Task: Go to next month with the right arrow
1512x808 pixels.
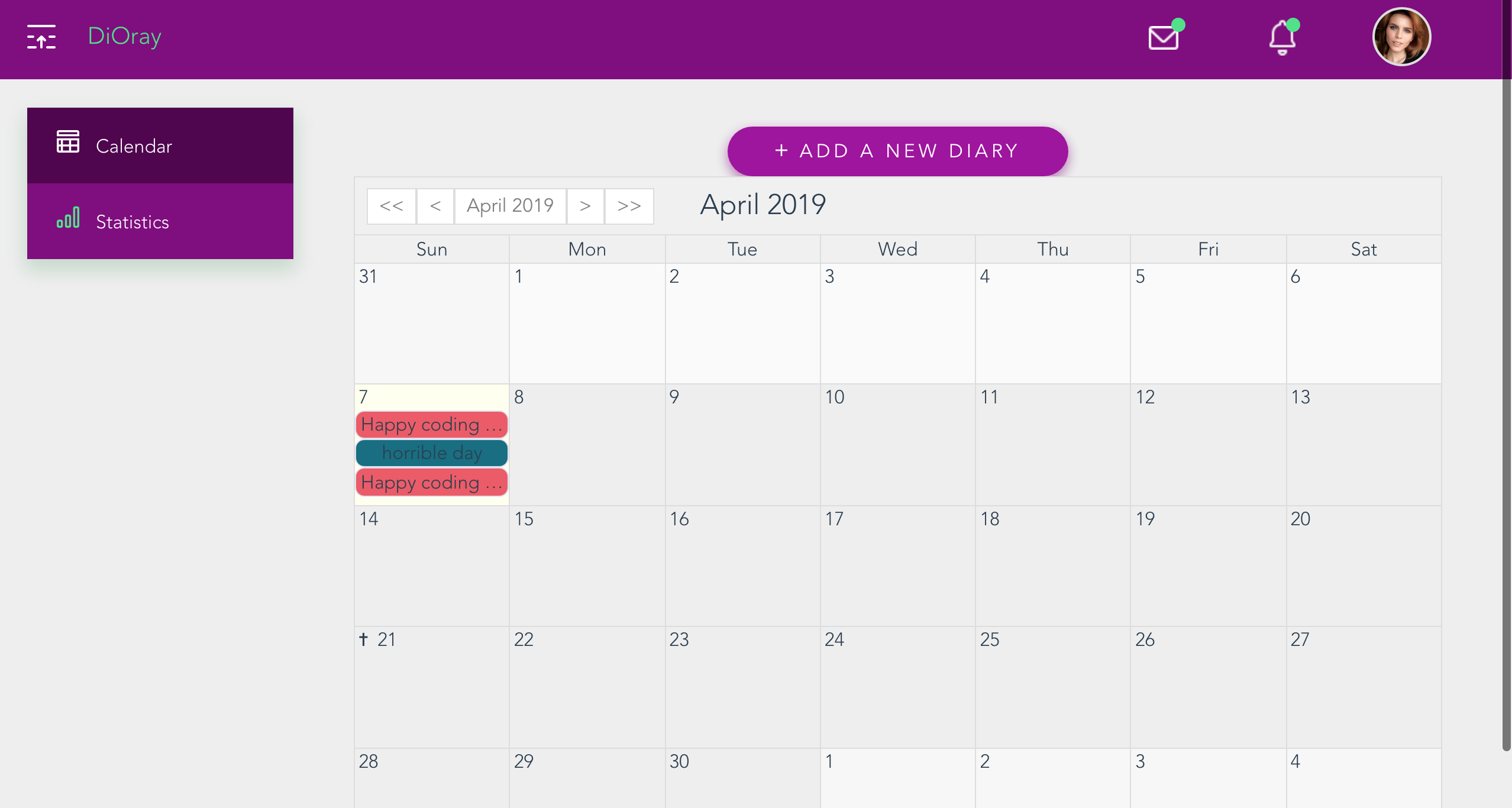Action: tap(585, 206)
